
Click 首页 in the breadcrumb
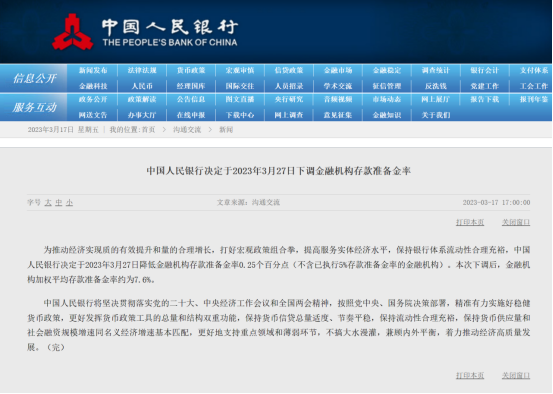[148, 130]
